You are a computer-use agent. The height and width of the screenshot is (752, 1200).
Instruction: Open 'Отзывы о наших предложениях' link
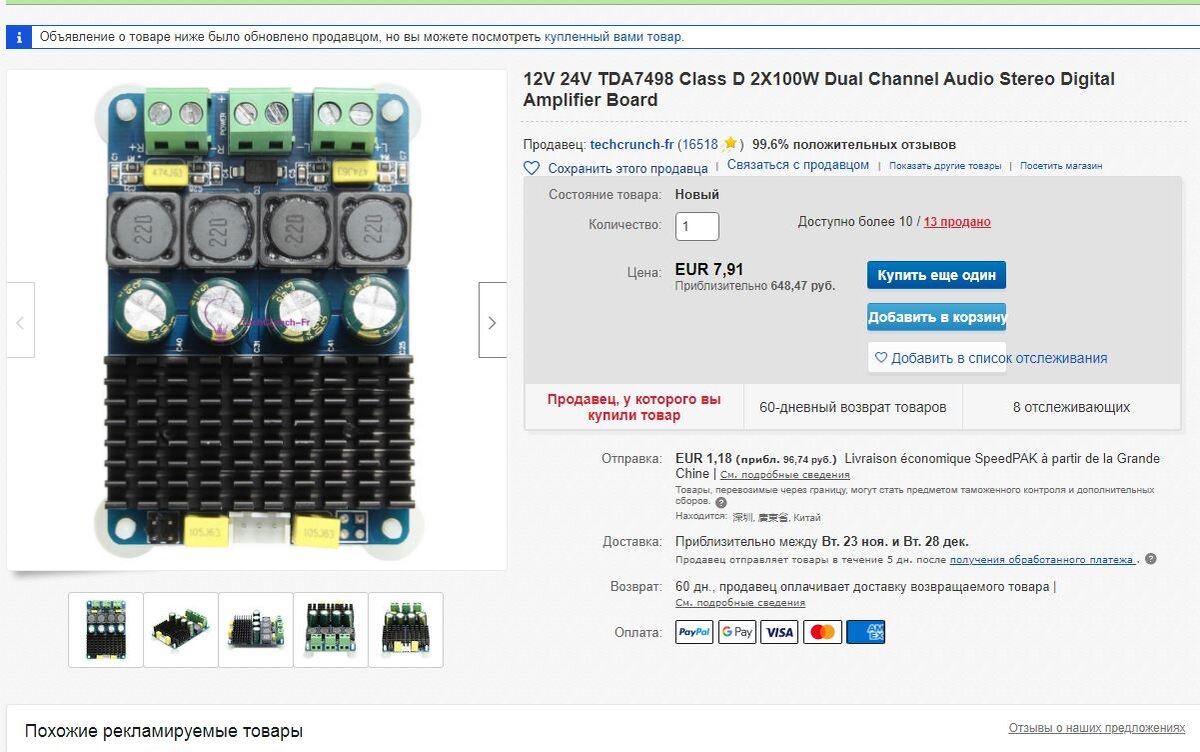point(1097,728)
